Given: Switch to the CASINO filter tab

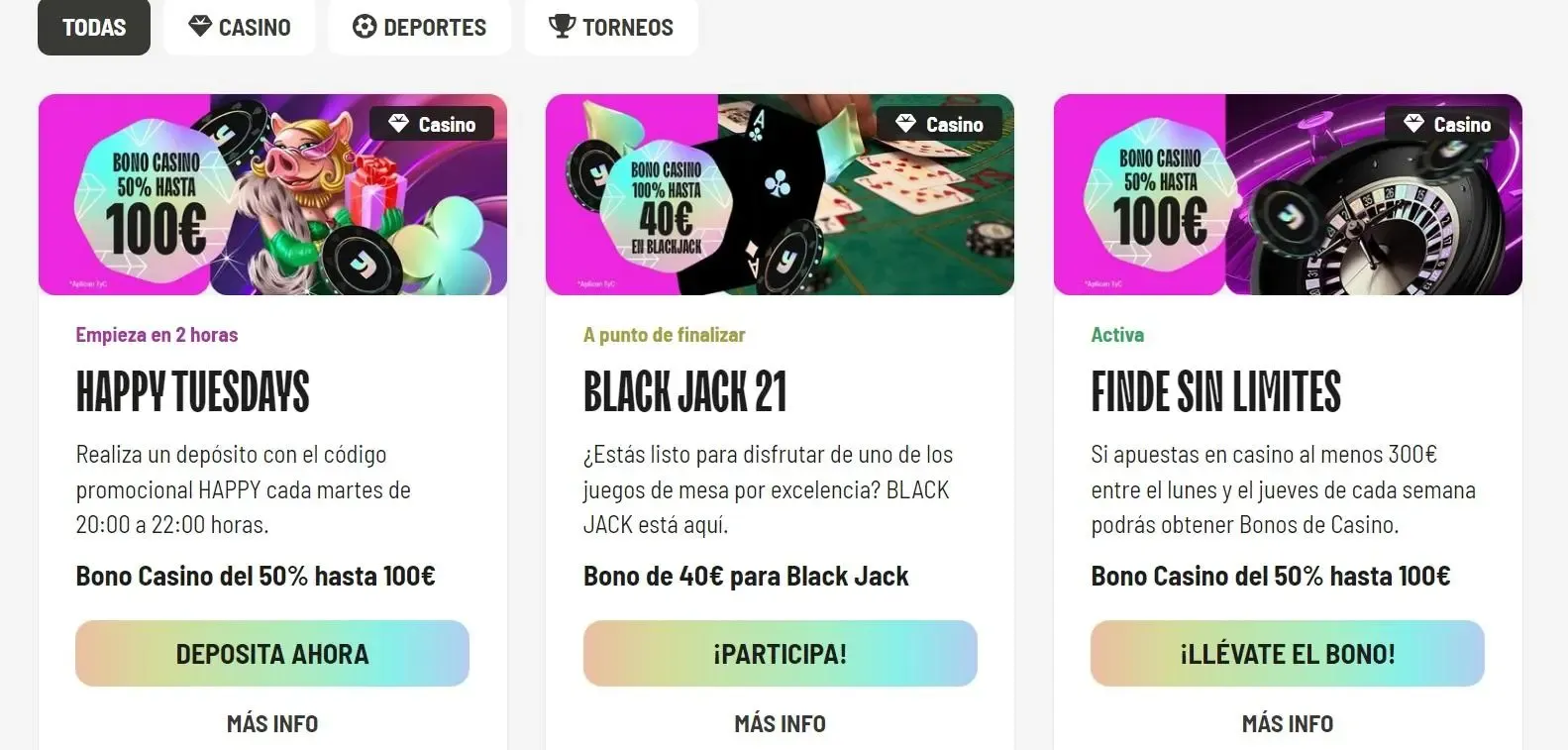Looking at the screenshot, I should (239, 27).
